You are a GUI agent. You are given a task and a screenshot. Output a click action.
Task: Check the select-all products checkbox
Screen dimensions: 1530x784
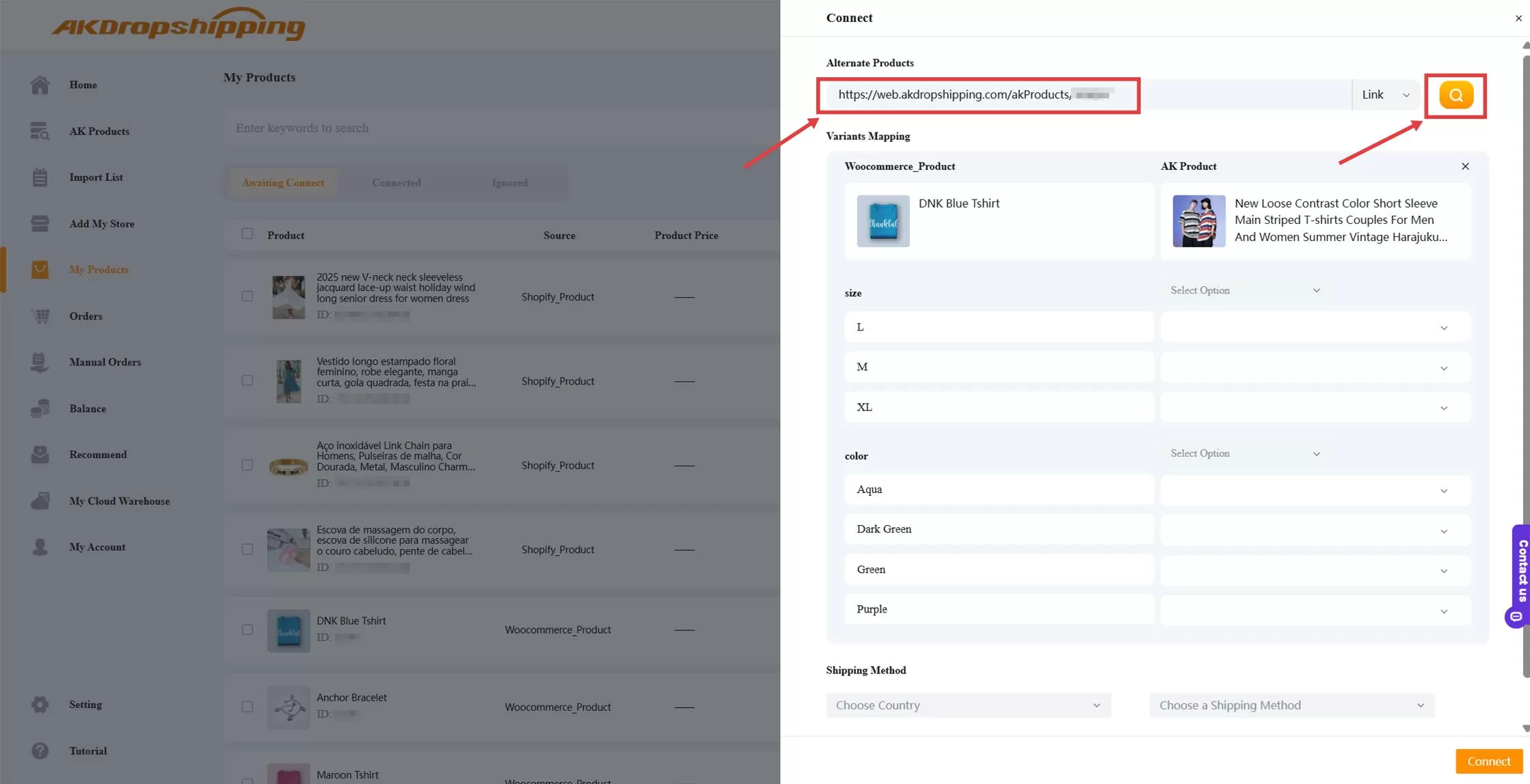click(x=247, y=234)
